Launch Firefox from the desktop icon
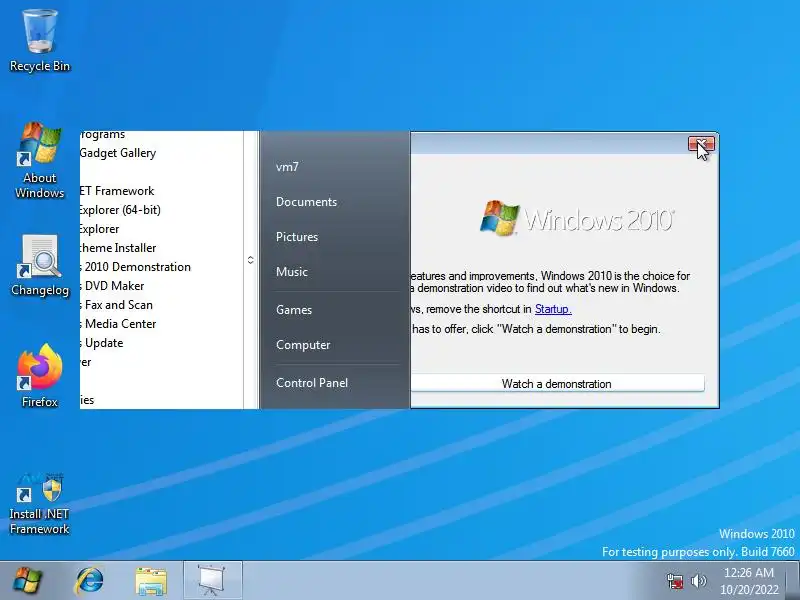 coord(40,376)
